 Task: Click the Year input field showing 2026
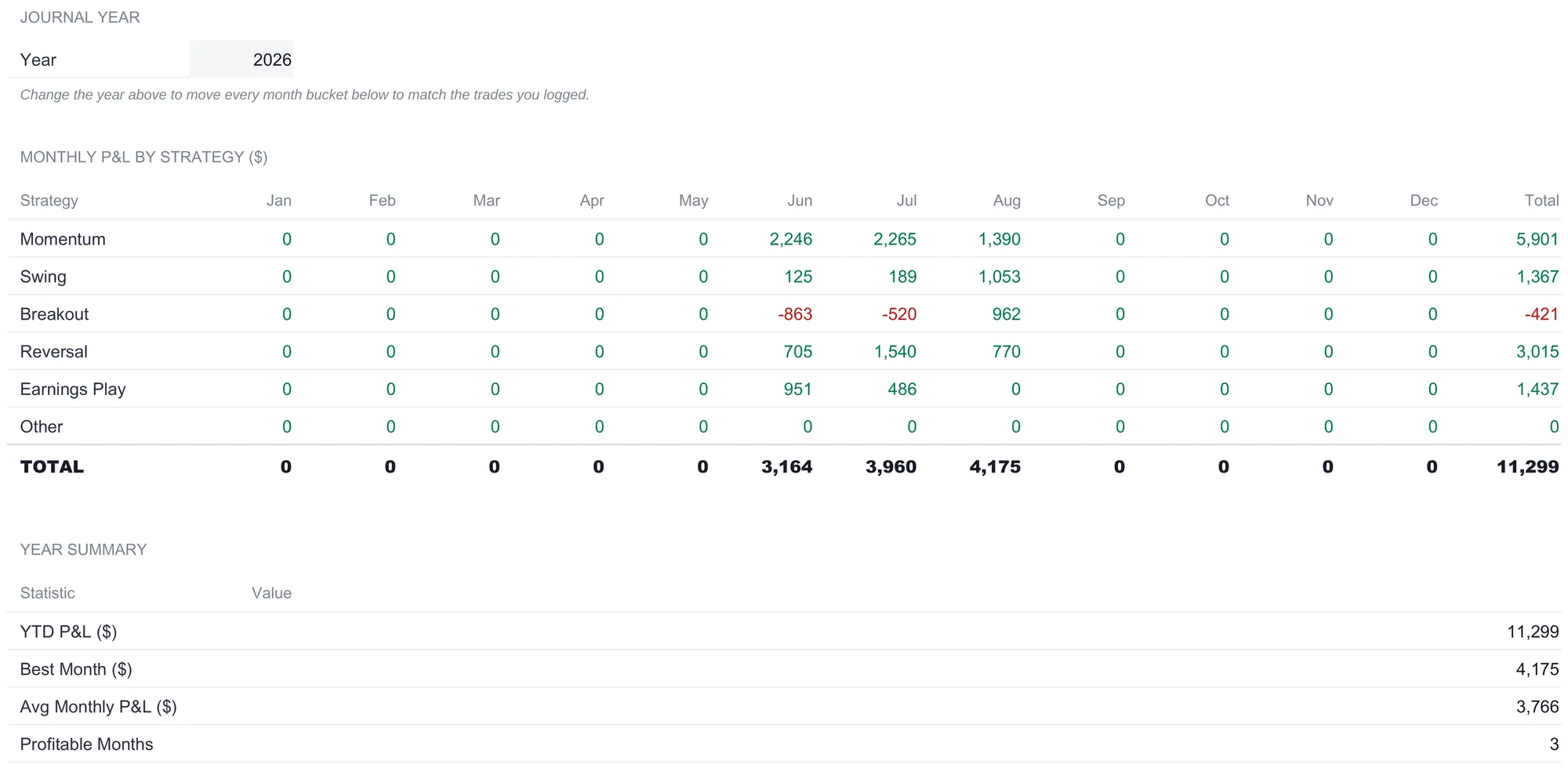241,60
